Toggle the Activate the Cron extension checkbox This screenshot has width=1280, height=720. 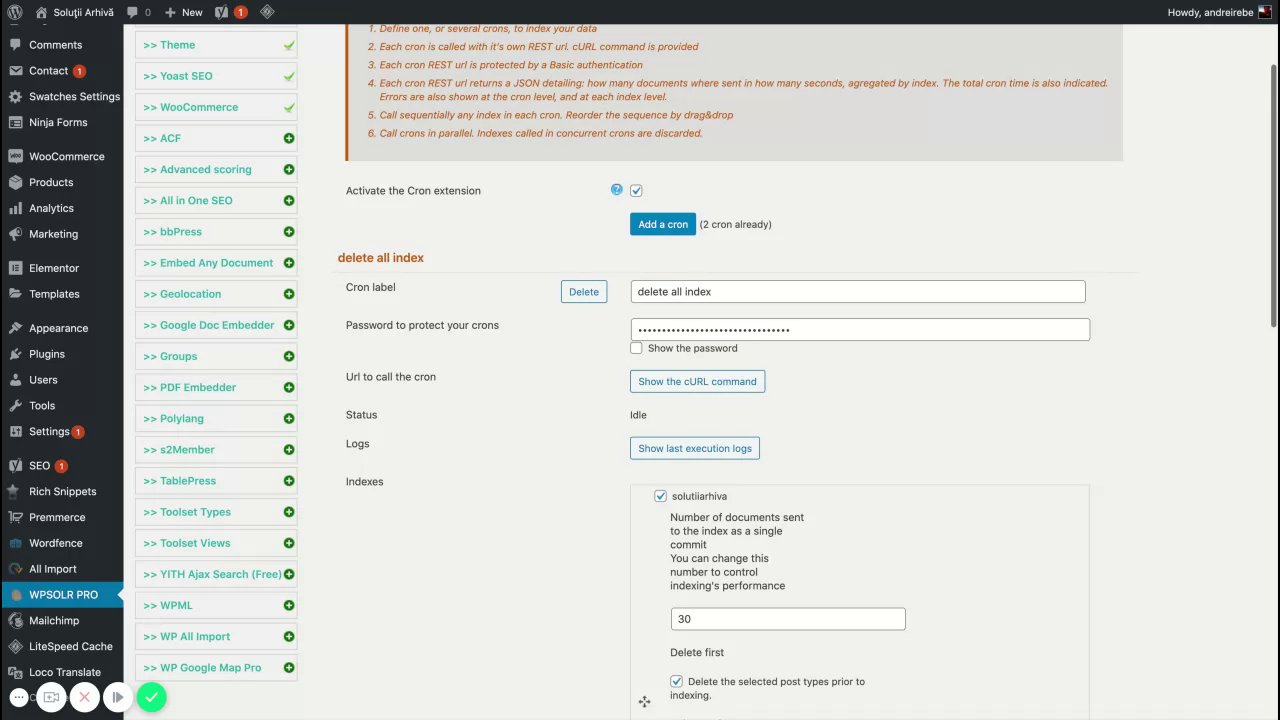(636, 191)
